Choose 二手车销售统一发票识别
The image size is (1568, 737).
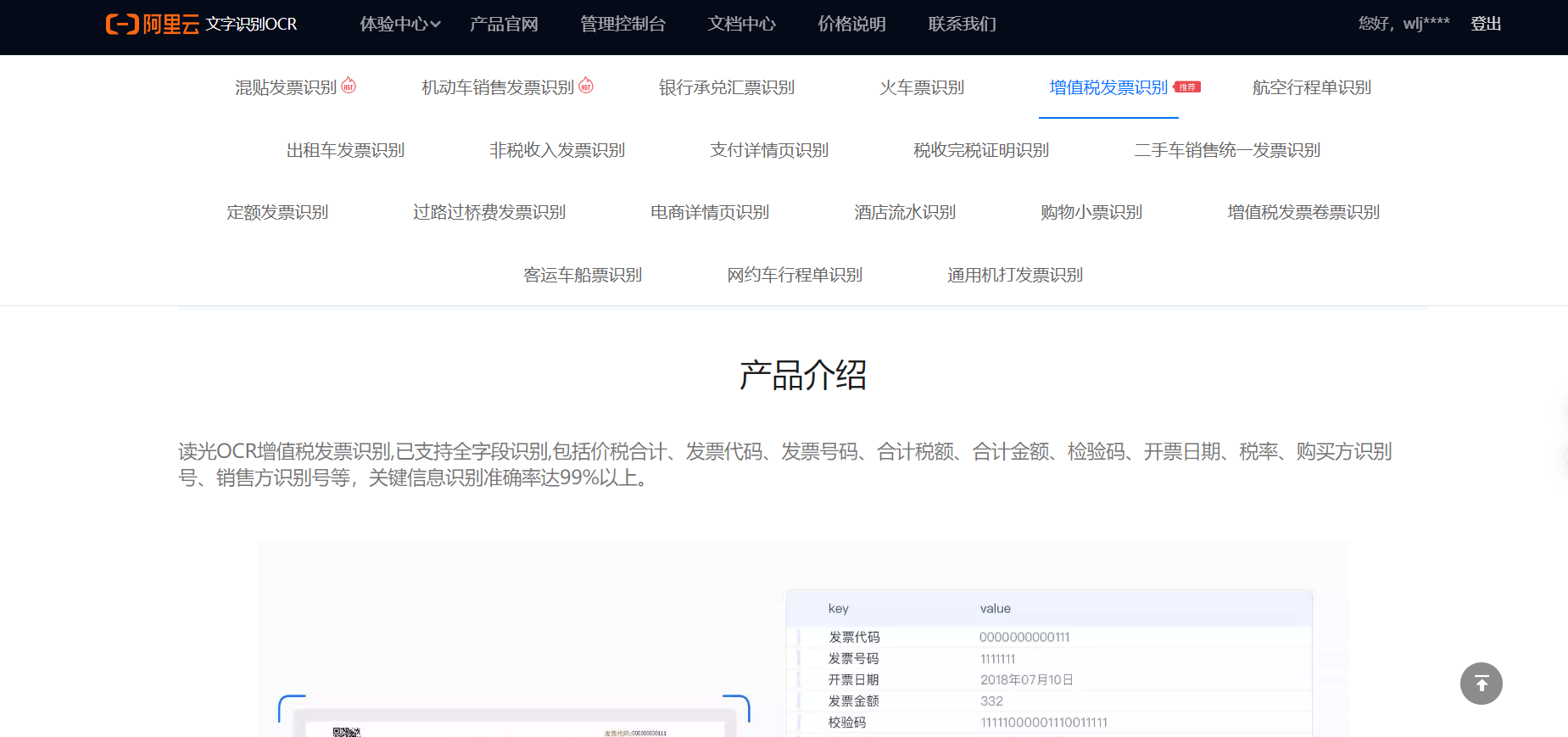[1227, 150]
